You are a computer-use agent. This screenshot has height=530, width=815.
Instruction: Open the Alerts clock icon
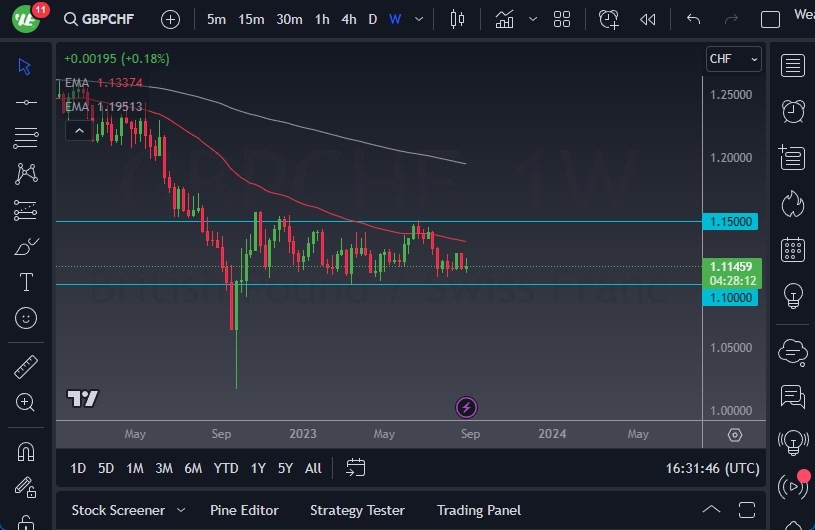793,110
